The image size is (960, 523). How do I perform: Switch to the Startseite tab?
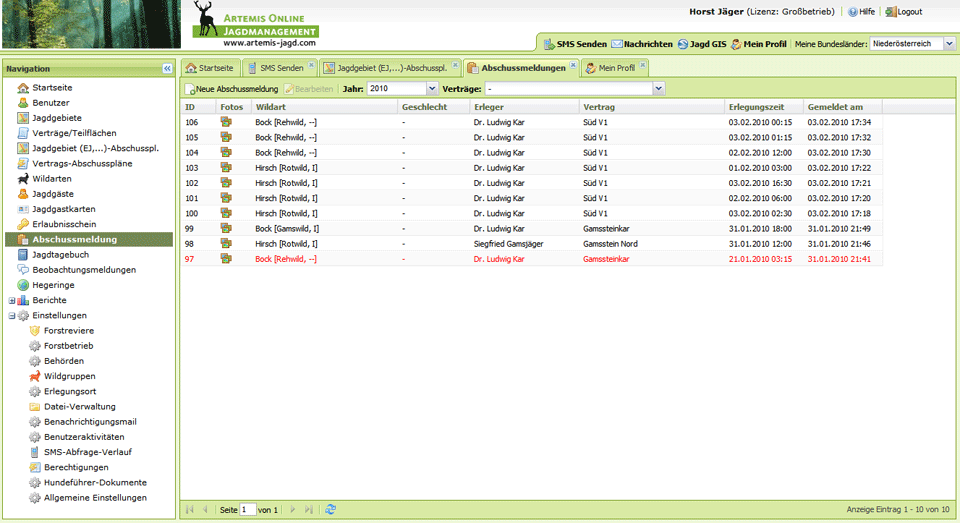[209, 68]
